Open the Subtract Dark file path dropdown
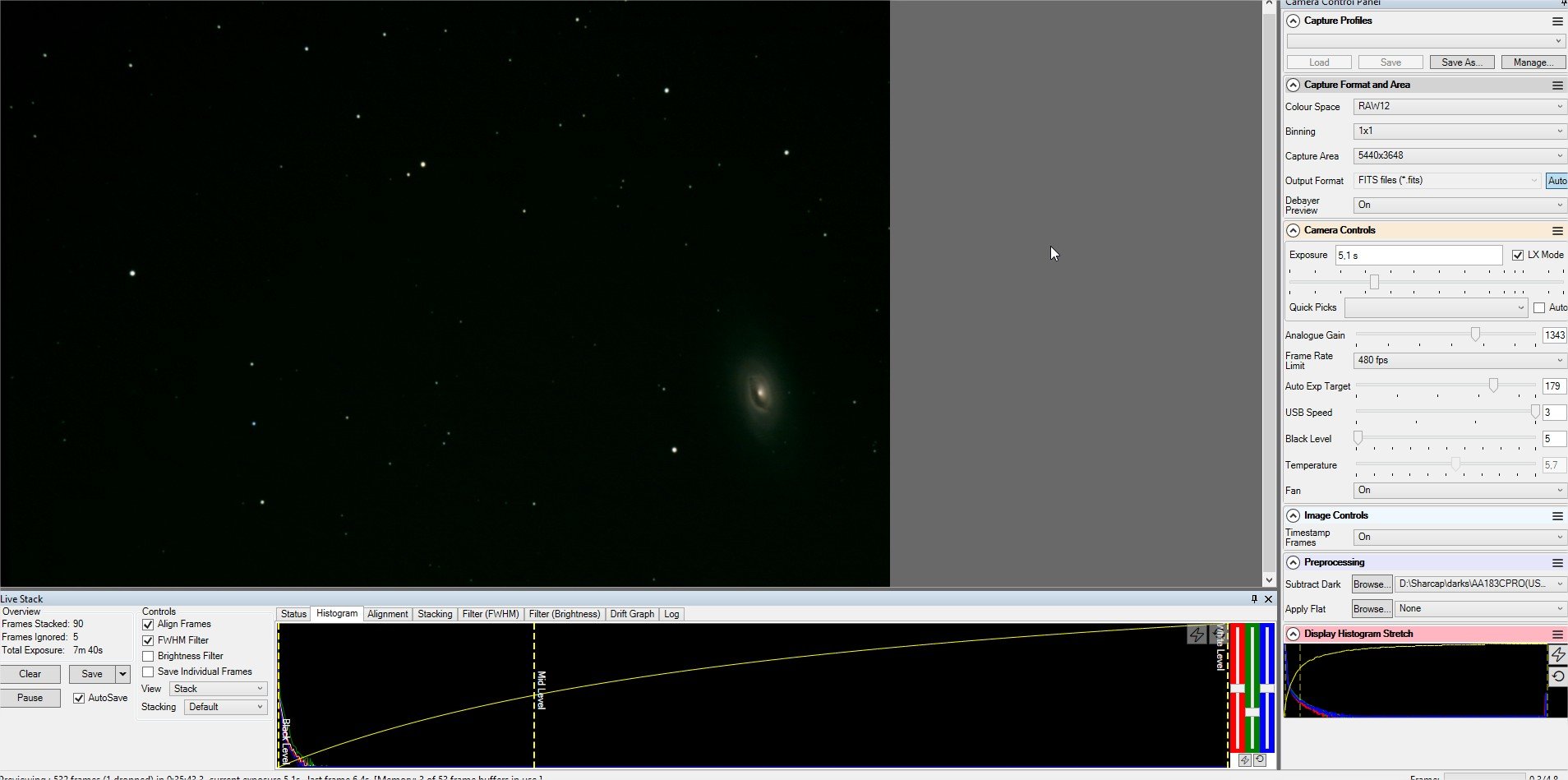This screenshot has width=1568, height=780. point(1481,584)
